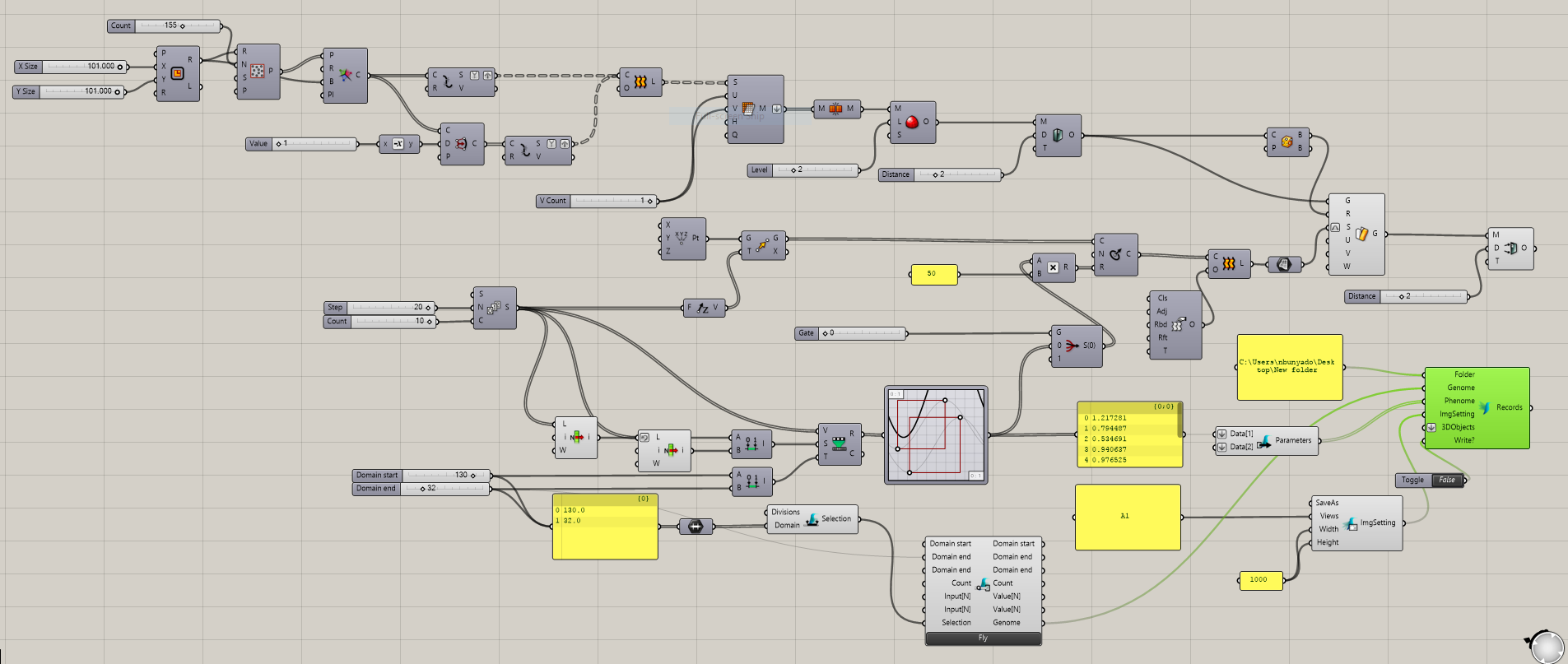Click the Series component icon
The width and height of the screenshot is (1568, 664).
tap(494, 308)
